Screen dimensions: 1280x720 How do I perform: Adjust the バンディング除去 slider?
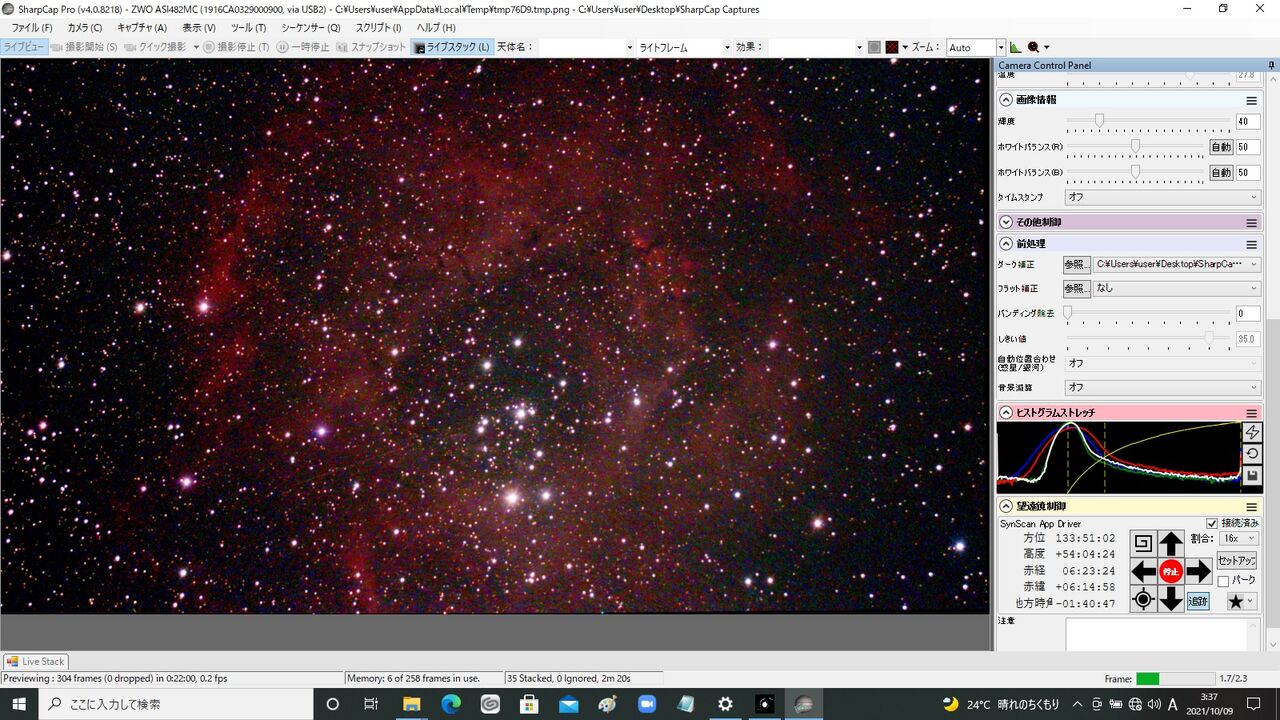1147,313
